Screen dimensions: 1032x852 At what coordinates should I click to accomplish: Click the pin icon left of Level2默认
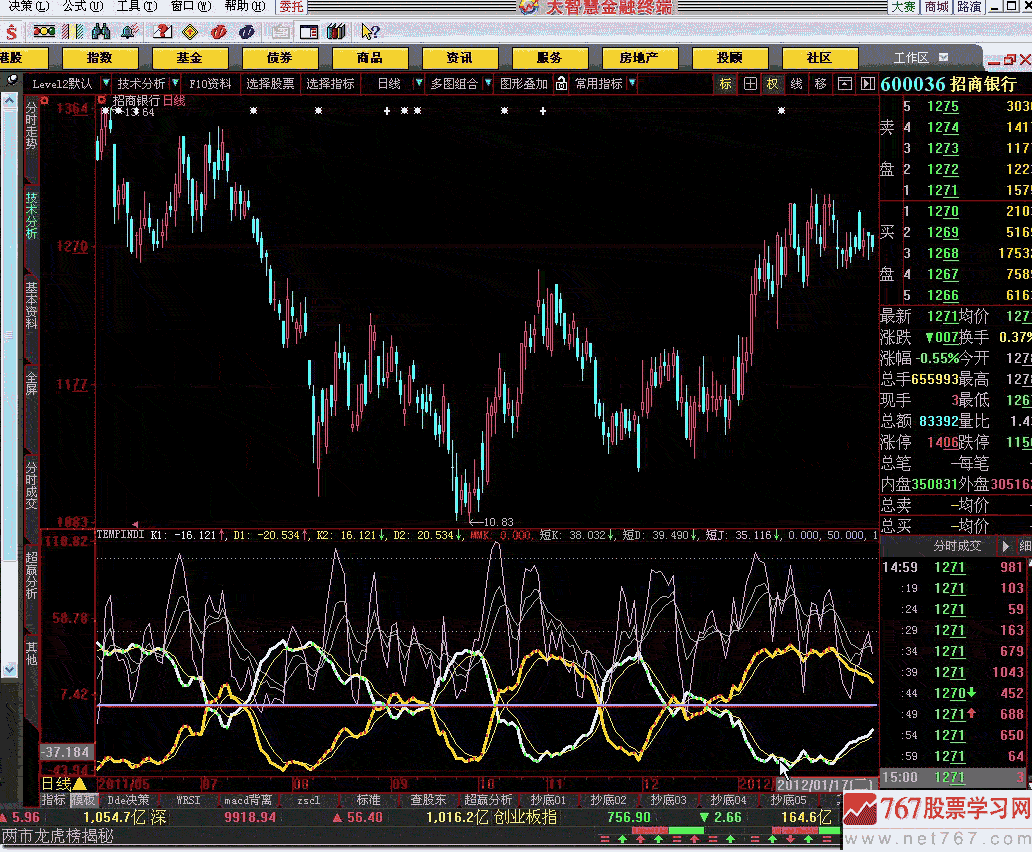coord(12,81)
